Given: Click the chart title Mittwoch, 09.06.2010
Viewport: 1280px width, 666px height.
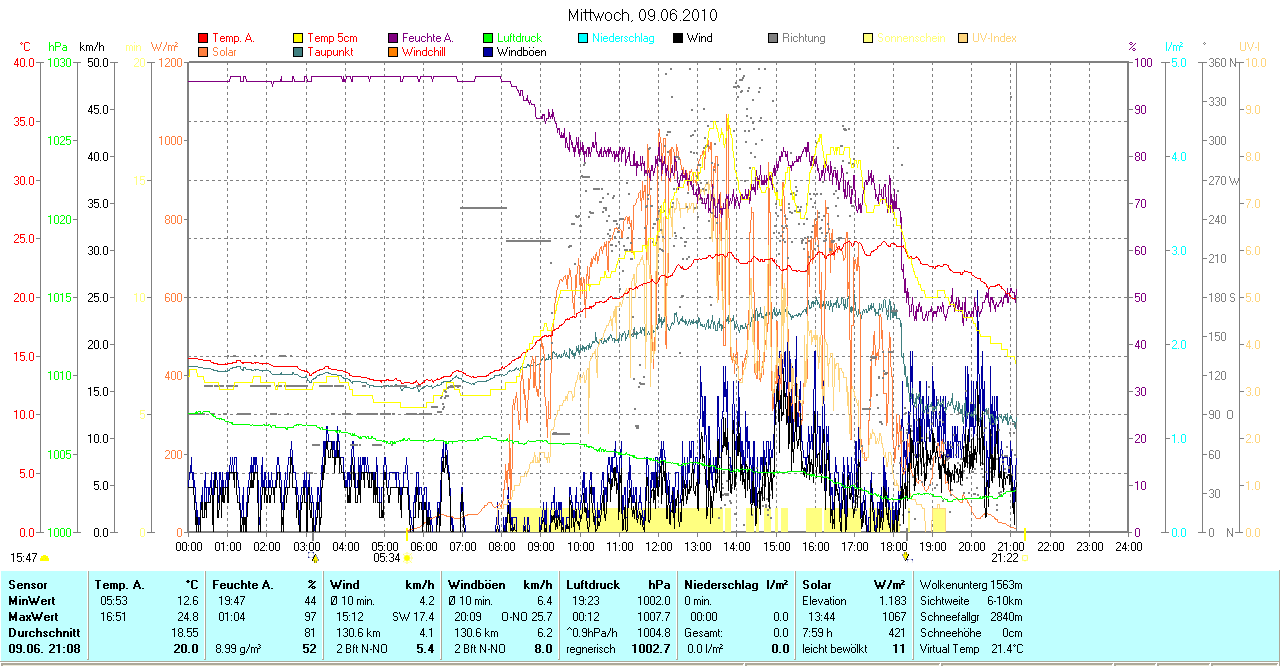Looking at the screenshot, I should click(x=642, y=15).
